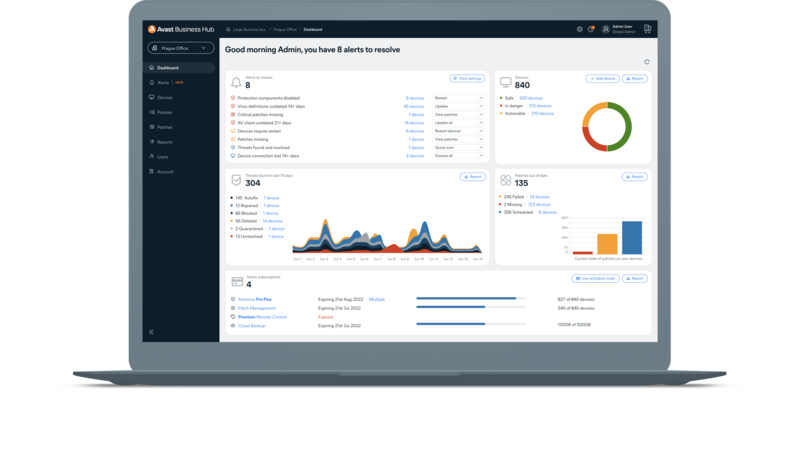This screenshot has width=800, height=458.
Task: Click the bell icon in alerts card
Action: 236,82
